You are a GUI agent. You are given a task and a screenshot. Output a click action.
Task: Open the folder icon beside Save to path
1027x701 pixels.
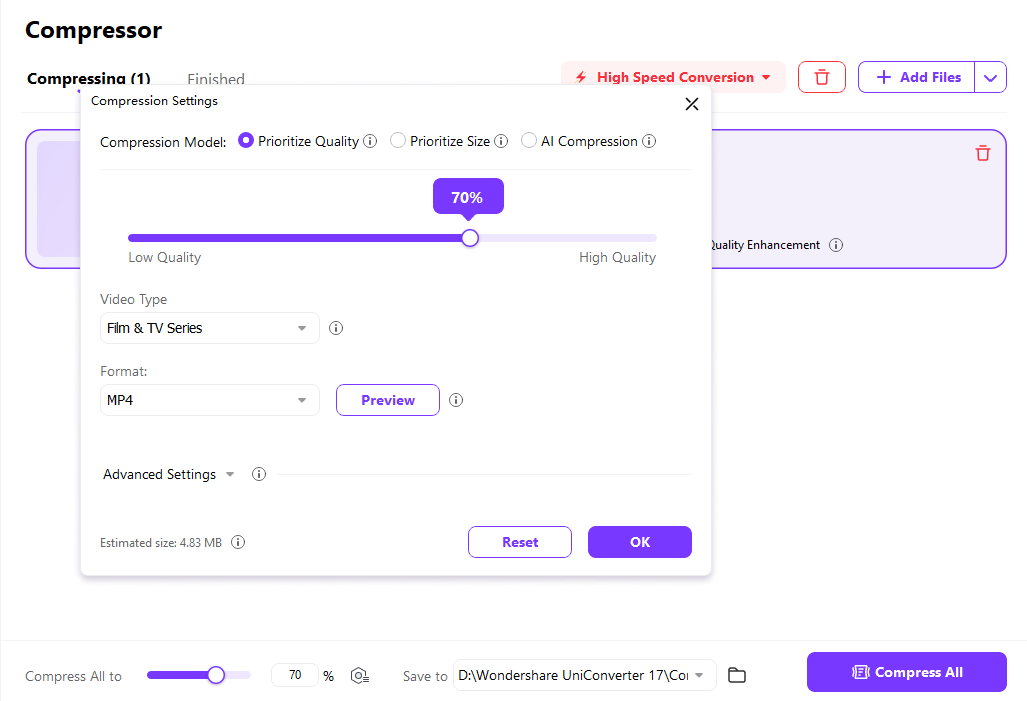click(737, 675)
